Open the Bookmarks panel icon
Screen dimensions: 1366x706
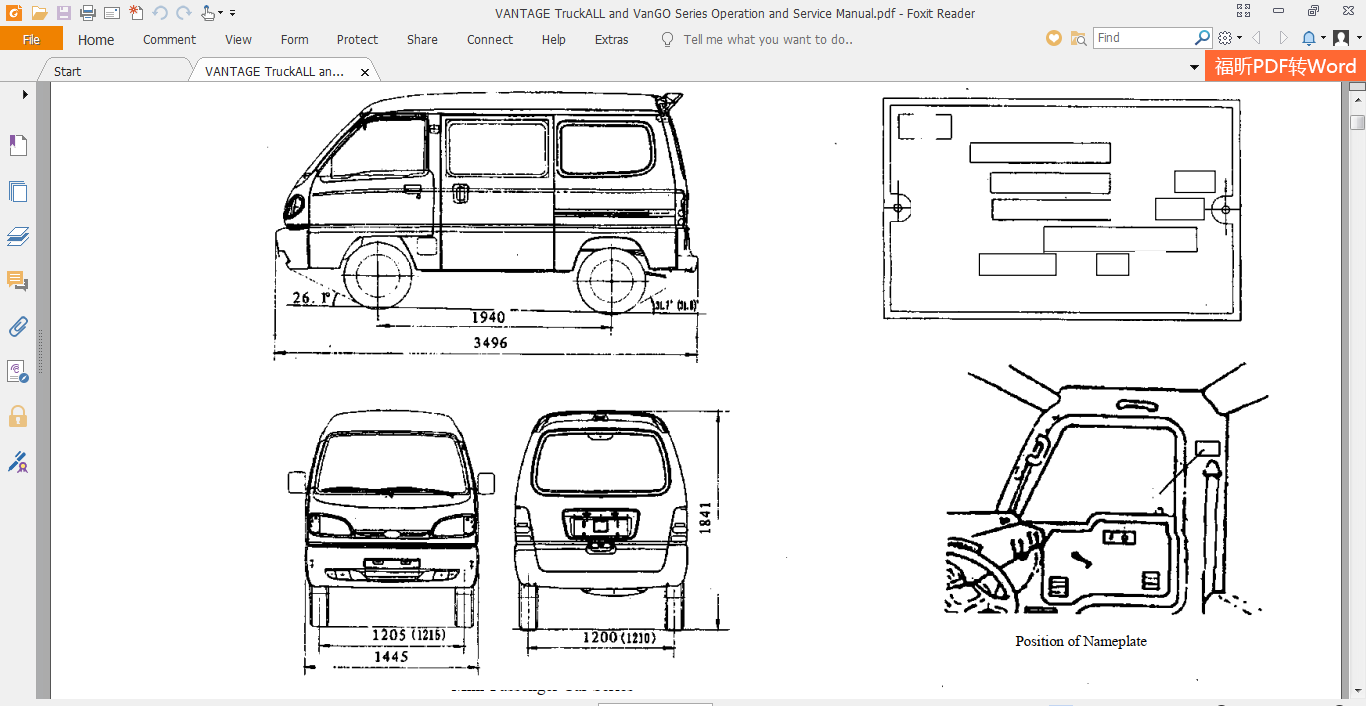point(18,144)
